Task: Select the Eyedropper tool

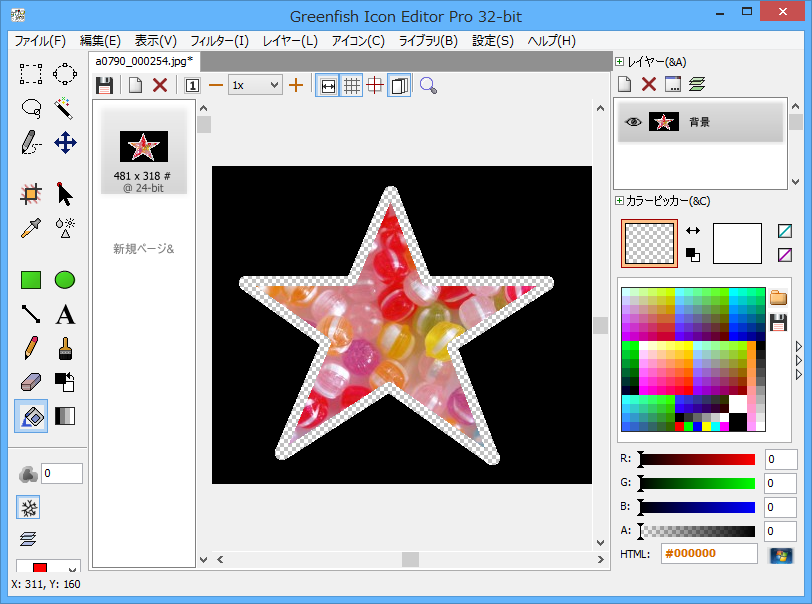Action: click(x=31, y=227)
